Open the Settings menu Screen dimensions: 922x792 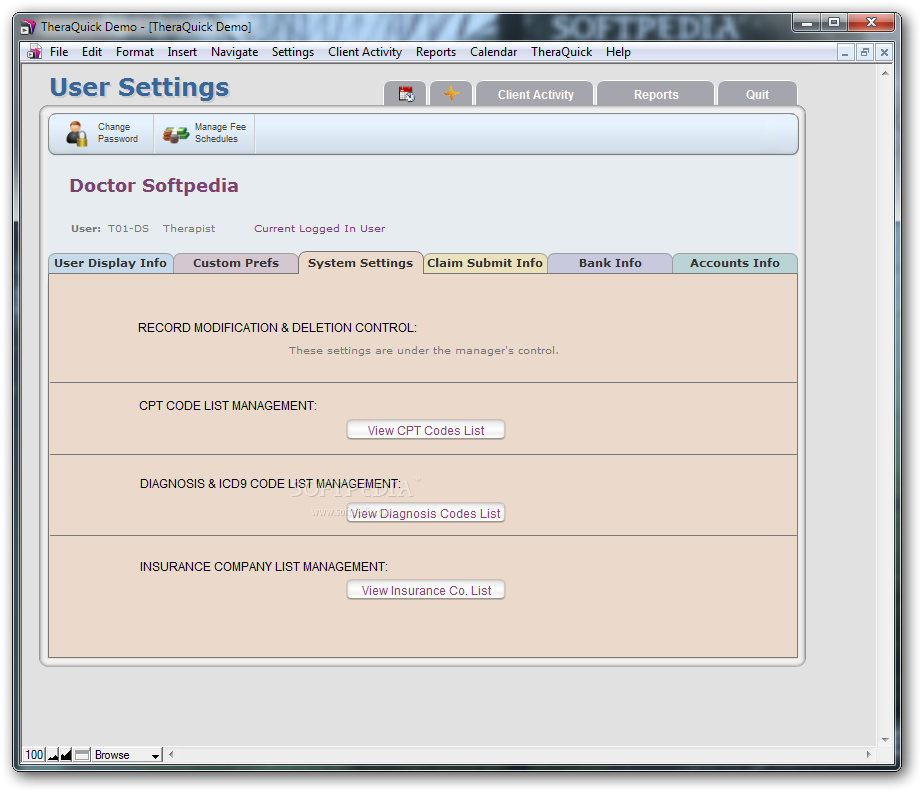tap(293, 52)
